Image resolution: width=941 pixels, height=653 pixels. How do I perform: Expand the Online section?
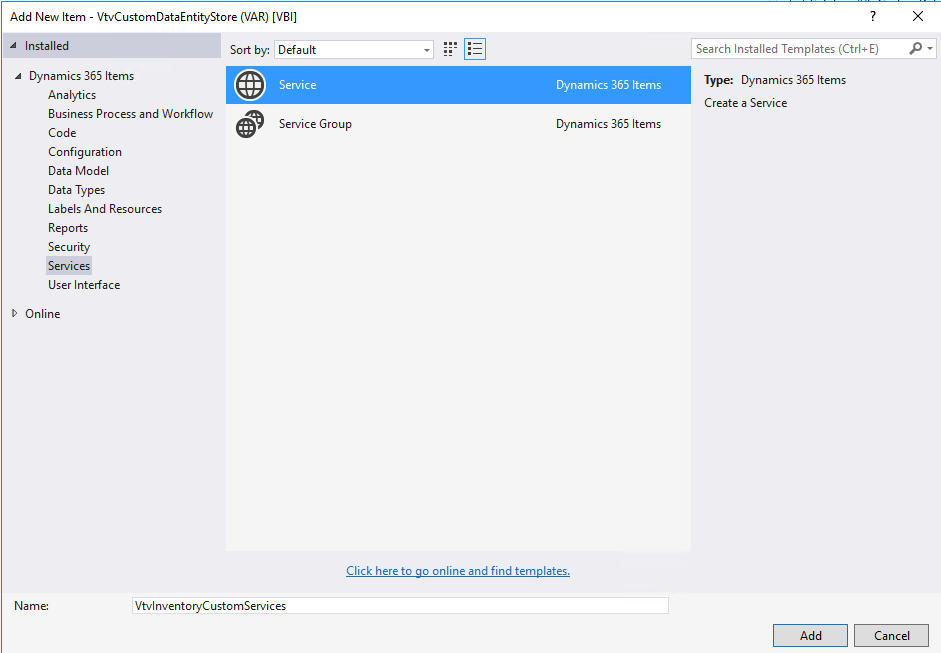point(14,313)
